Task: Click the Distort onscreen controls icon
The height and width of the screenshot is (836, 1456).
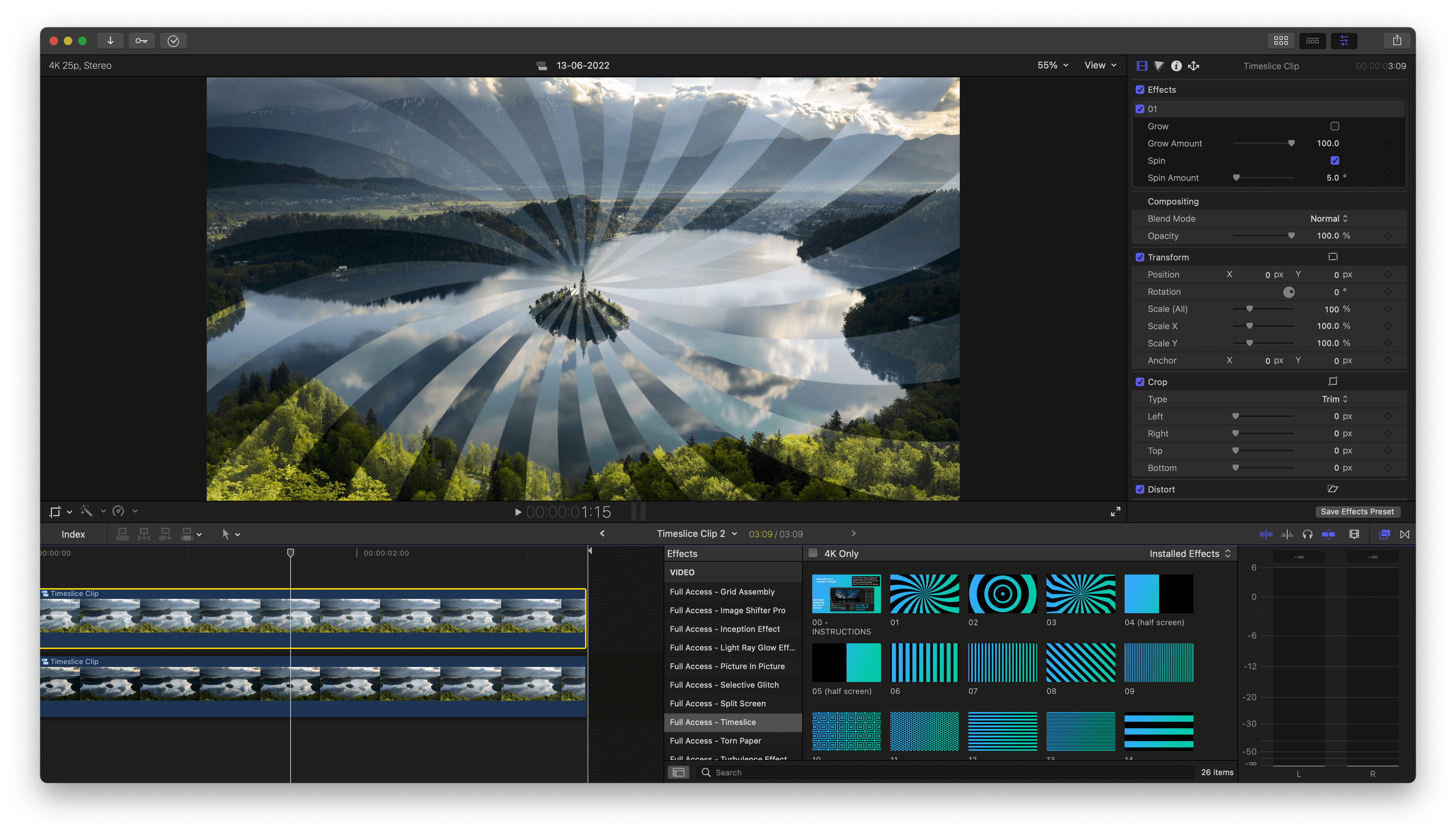Action: pyautogui.click(x=1332, y=489)
